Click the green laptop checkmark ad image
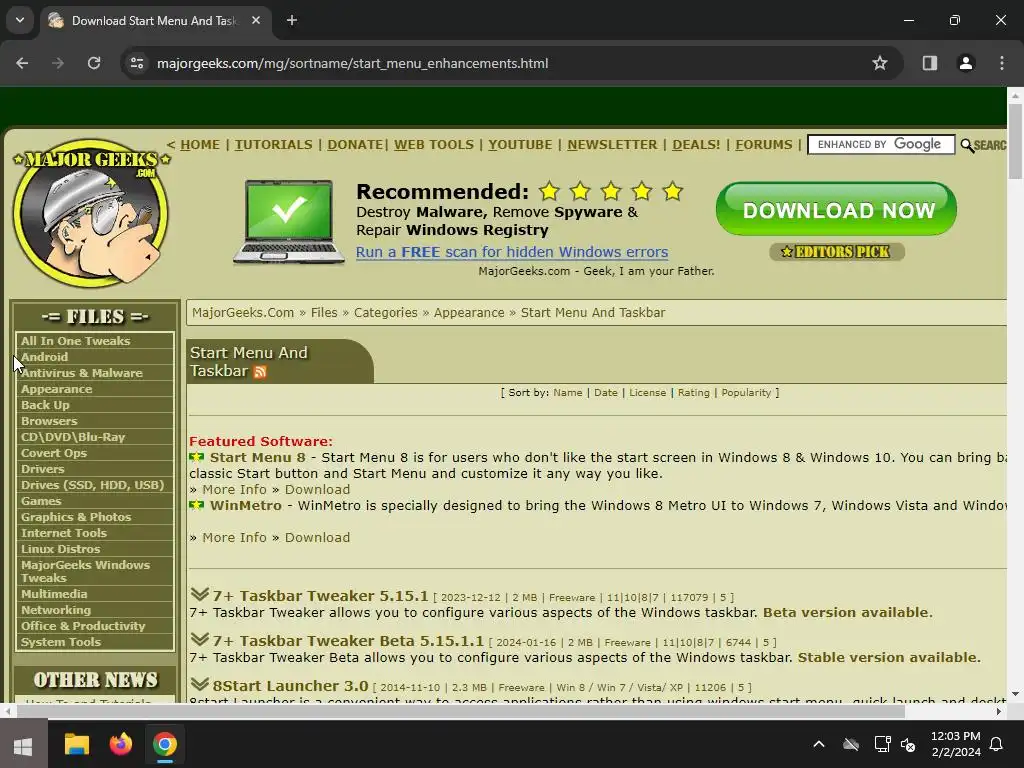The image size is (1024, 768). point(289,222)
